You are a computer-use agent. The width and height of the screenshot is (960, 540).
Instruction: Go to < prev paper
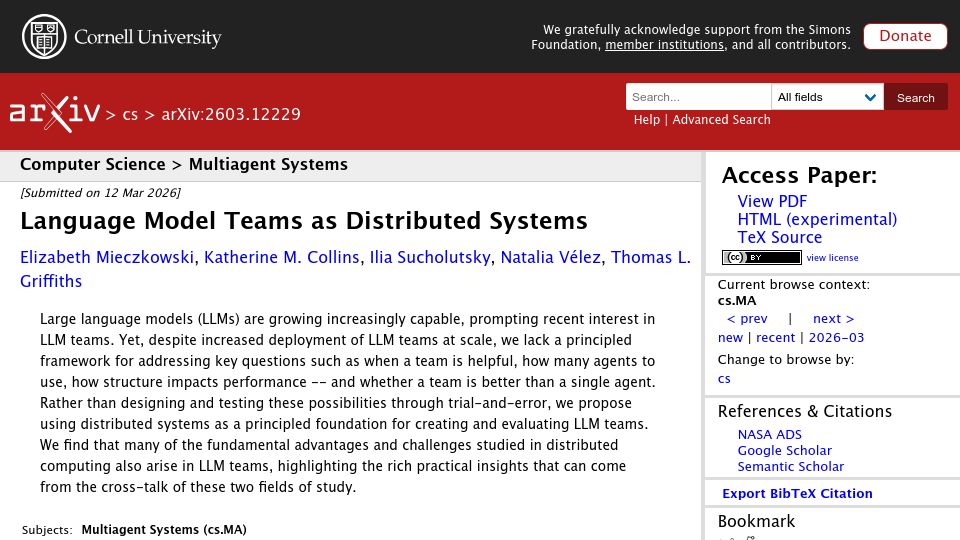point(747,319)
